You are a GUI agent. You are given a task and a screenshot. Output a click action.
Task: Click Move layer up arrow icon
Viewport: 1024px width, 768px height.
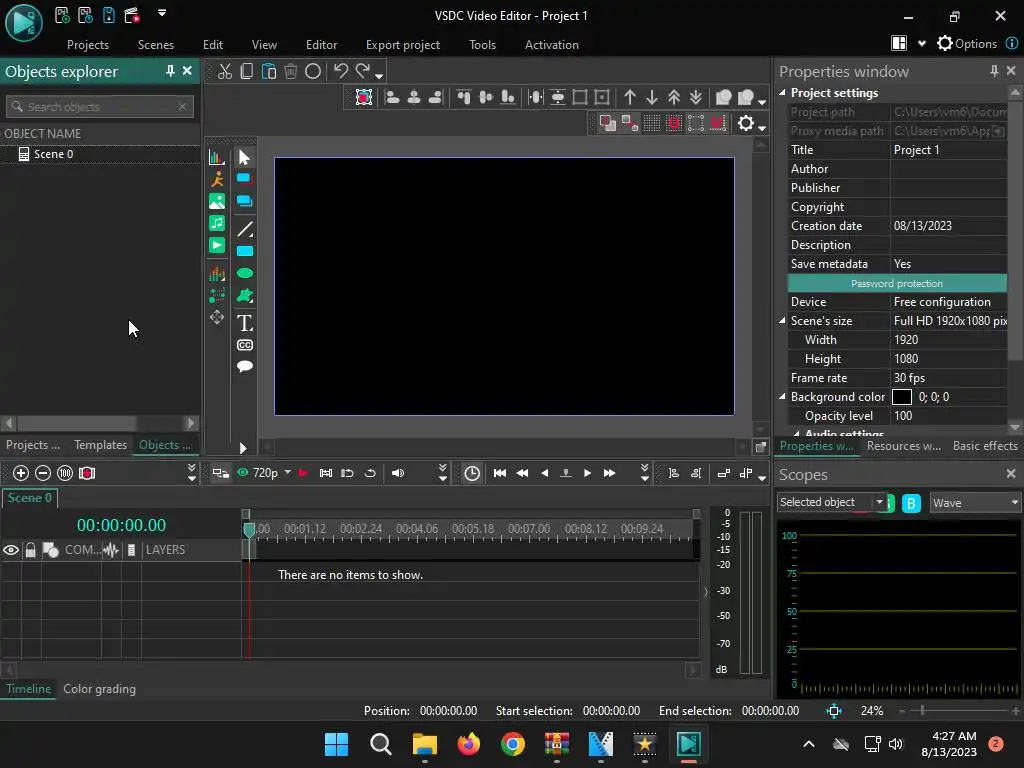click(630, 97)
